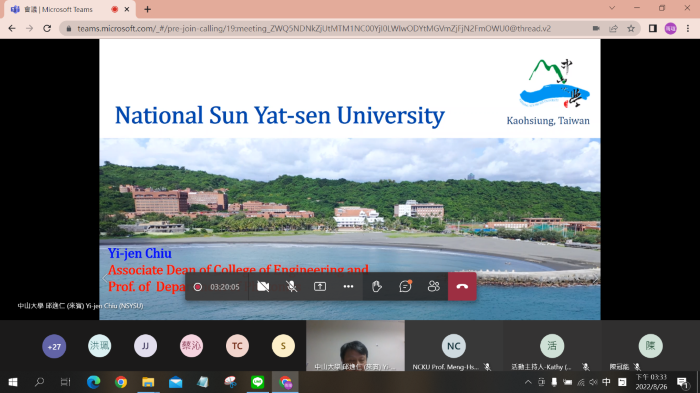This screenshot has height=393, width=700.
Task: Raise your hand in the meeting
Action: tap(377, 286)
